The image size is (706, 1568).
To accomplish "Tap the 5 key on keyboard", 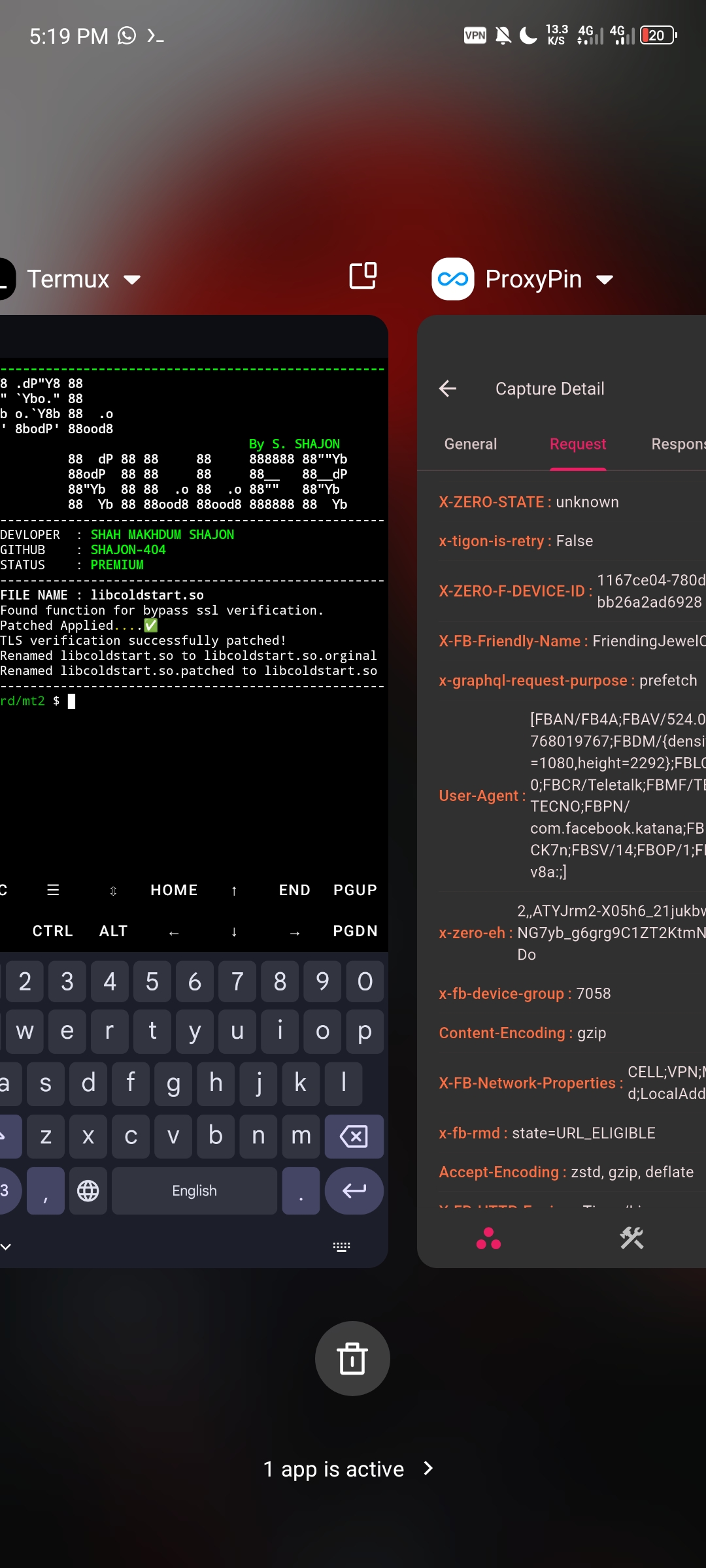I will tap(152, 981).
